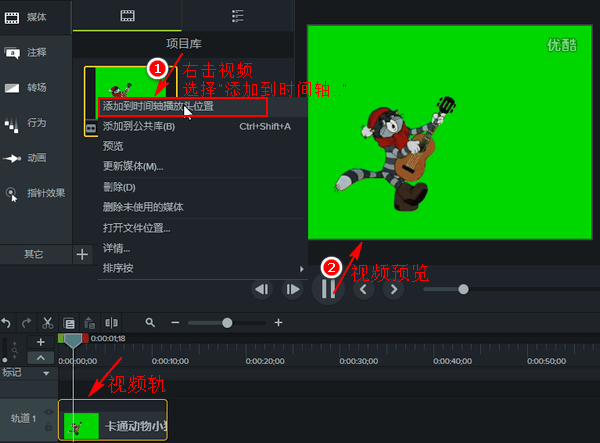The width and height of the screenshot is (600, 443).
Task: Click the 项目库 heading
Action: pyautogui.click(x=184, y=44)
